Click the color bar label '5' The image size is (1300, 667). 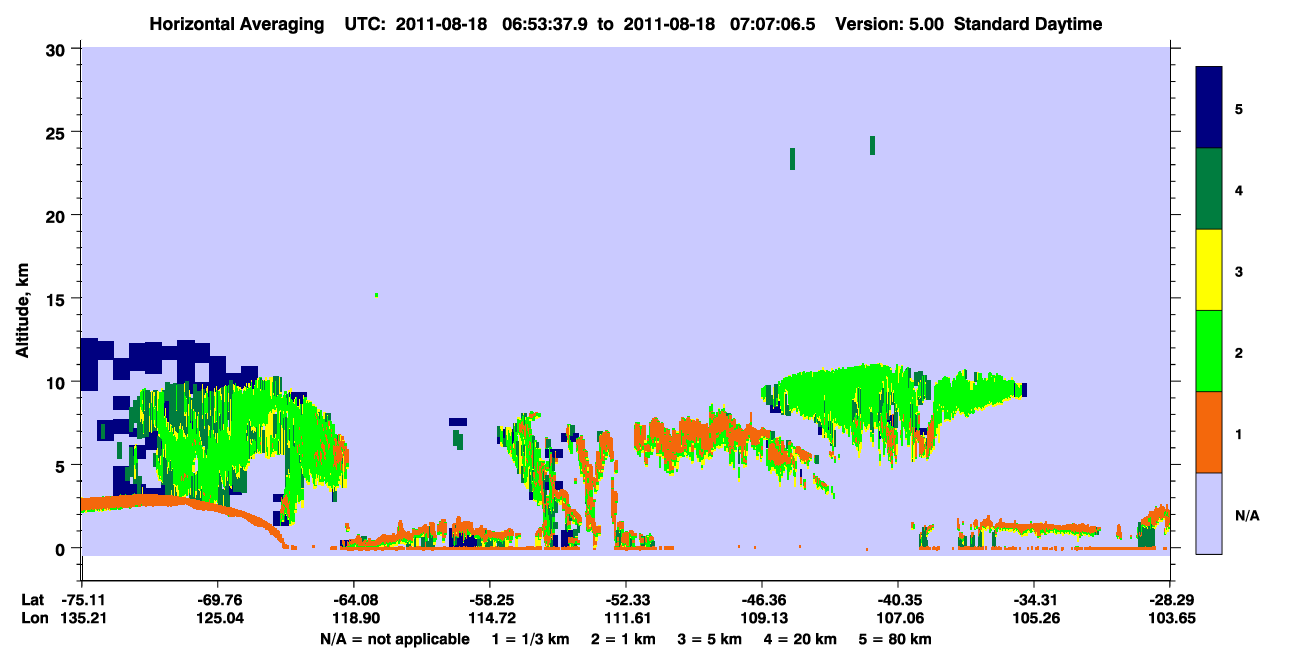click(1239, 108)
